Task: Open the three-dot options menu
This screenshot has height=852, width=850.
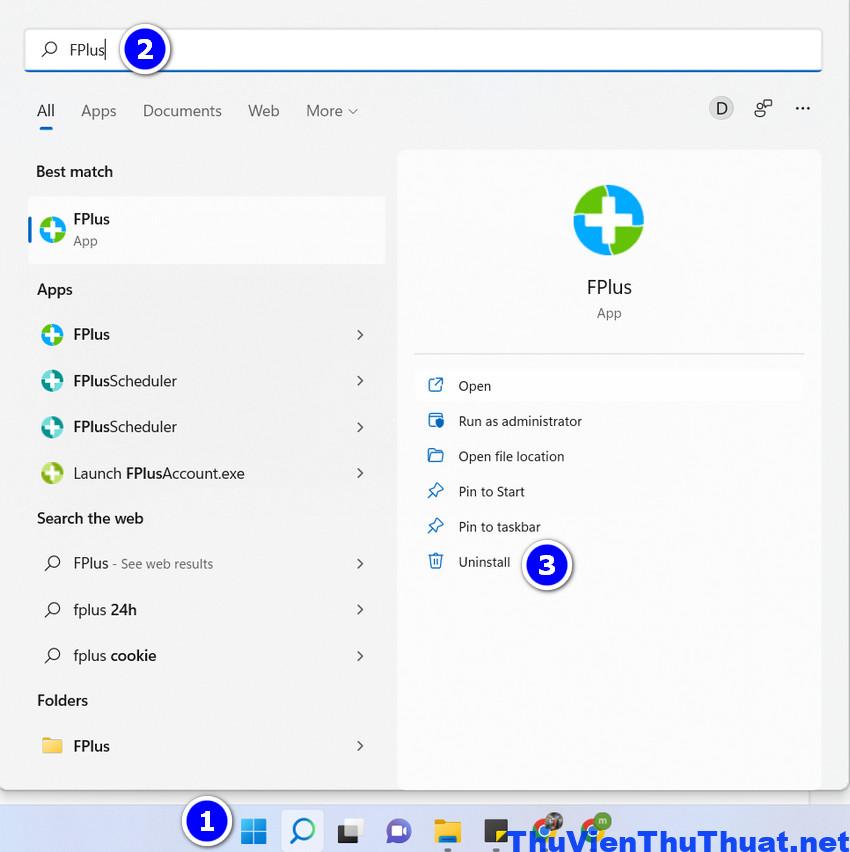Action: point(802,109)
